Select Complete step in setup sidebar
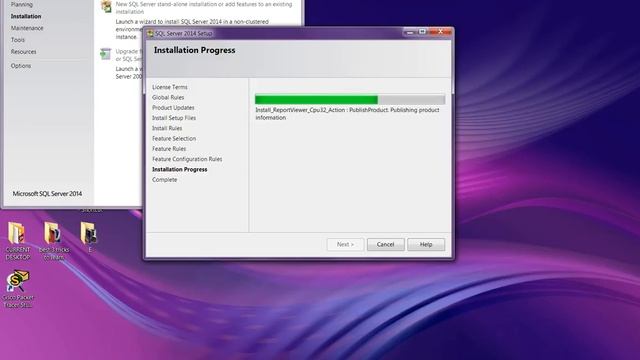Image resolution: width=640 pixels, height=360 pixels. tap(164, 180)
